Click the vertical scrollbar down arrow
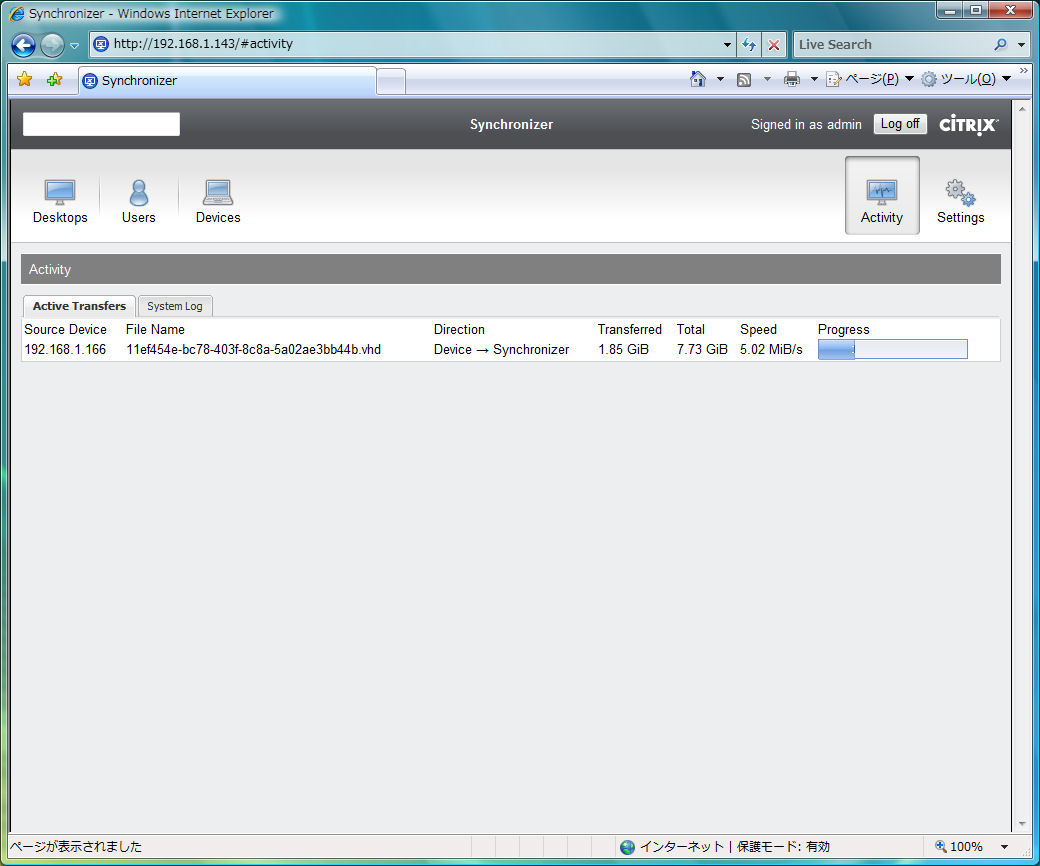The height and width of the screenshot is (866, 1040). click(x=1022, y=824)
